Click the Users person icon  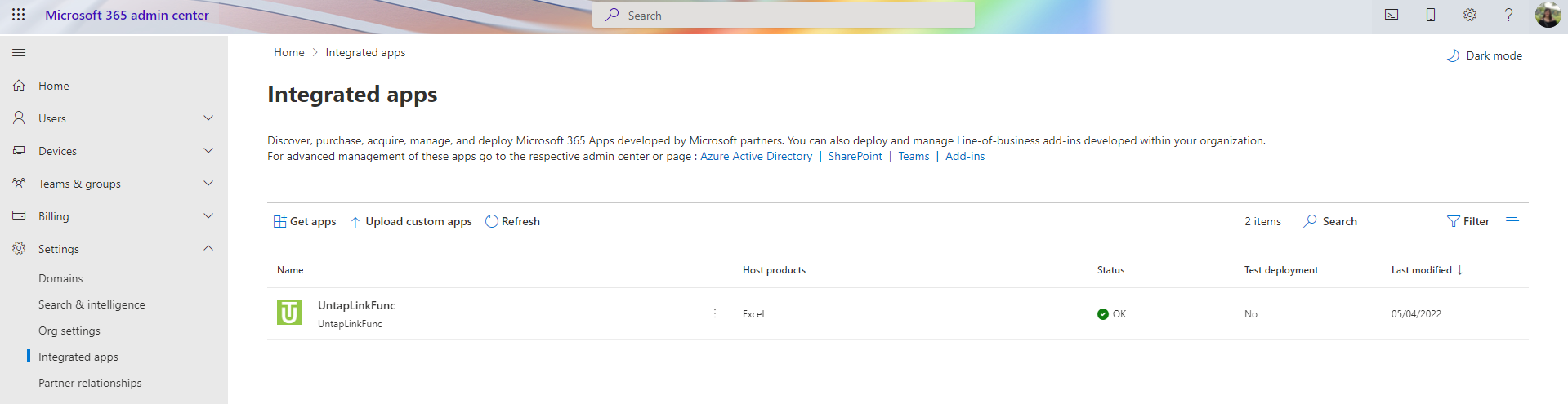pyautogui.click(x=19, y=118)
